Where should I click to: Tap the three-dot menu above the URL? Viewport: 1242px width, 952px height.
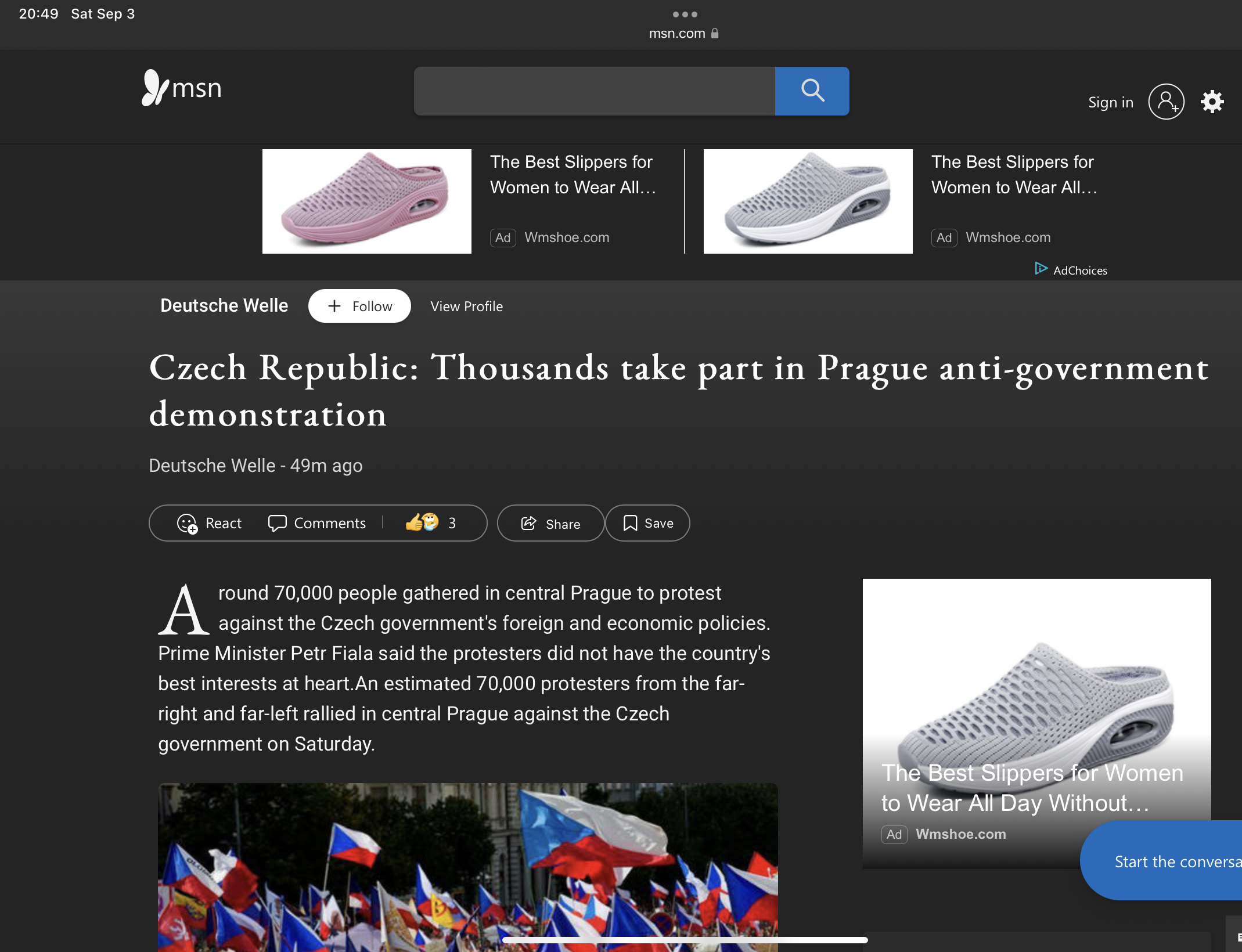[x=685, y=14]
